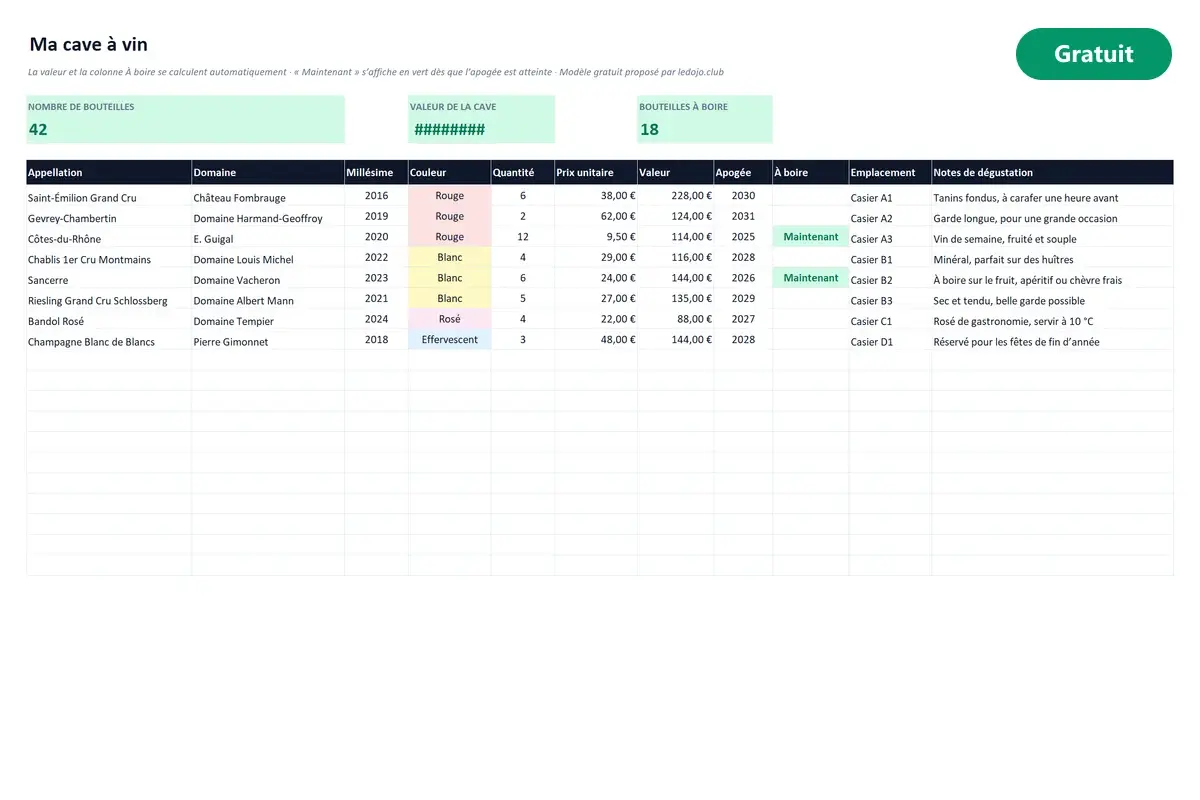Image resolution: width=1200 pixels, height=800 pixels.
Task: Select the 62,00 € unit price cell
Action: click(596, 217)
